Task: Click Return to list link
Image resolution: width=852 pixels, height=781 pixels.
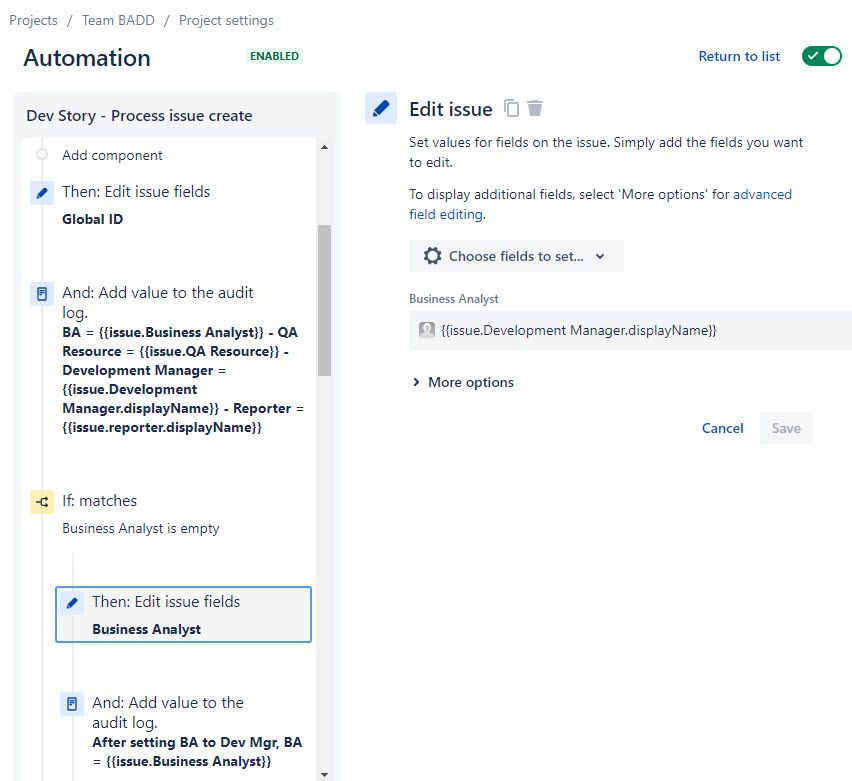Action: [739, 56]
